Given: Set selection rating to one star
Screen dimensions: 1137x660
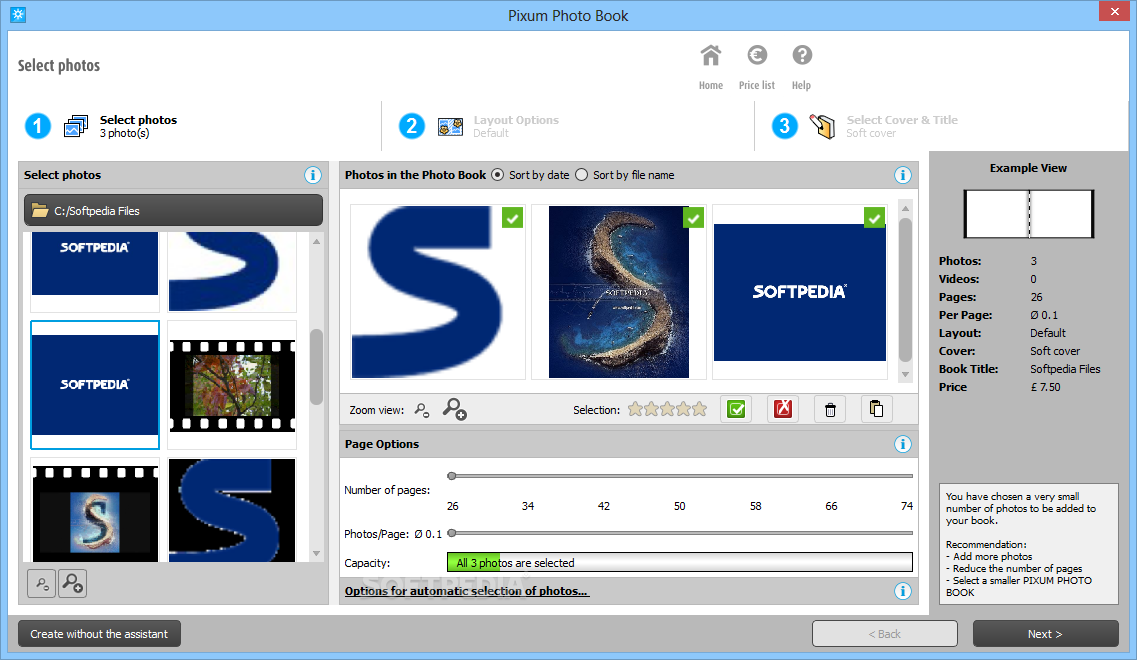Looking at the screenshot, I should click(635, 410).
